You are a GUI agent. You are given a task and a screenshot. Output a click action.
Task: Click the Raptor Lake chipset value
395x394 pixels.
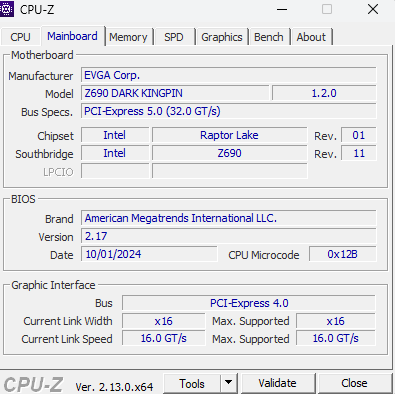tap(229, 135)
